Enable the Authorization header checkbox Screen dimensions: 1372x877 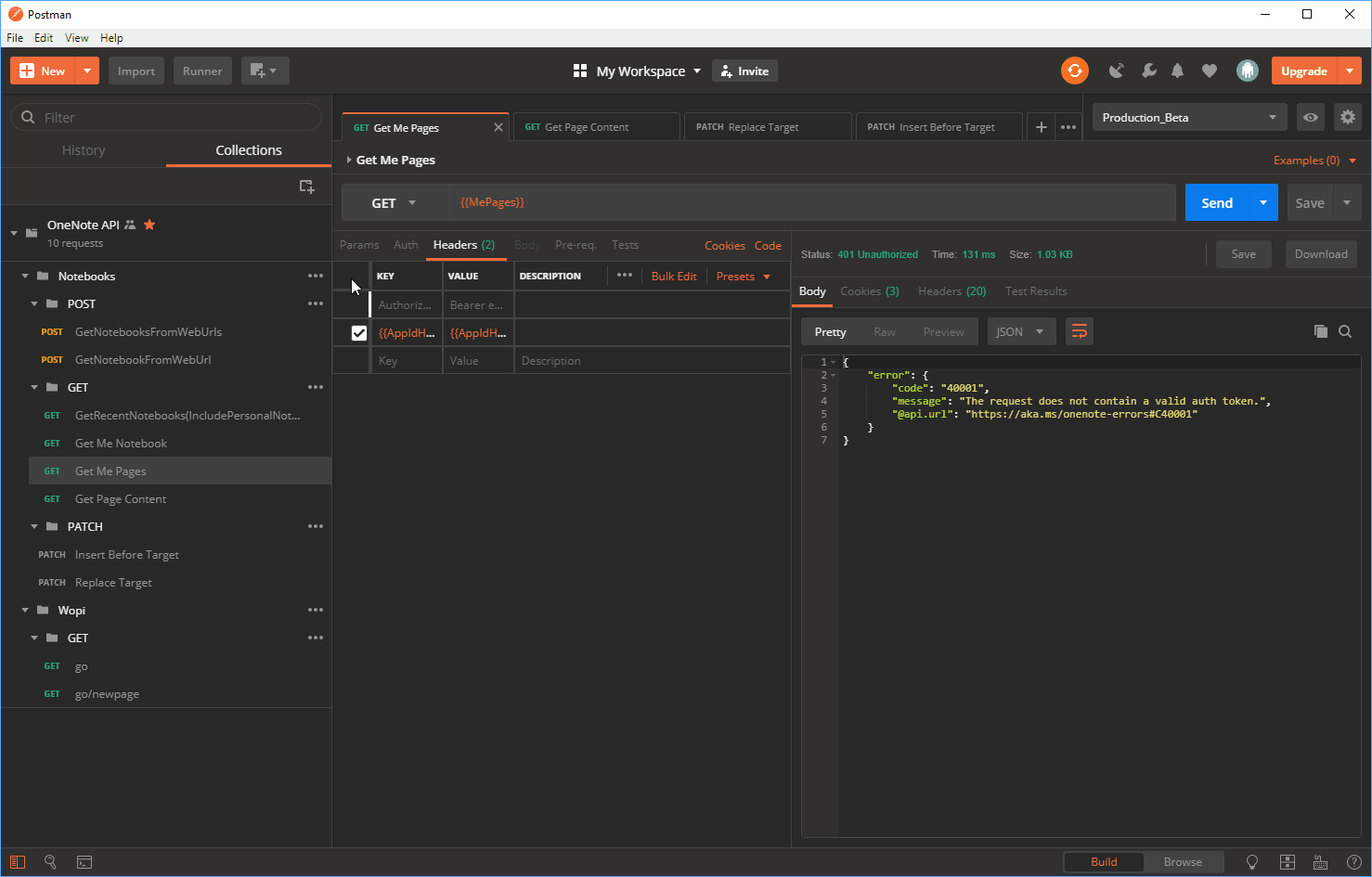[x=360, y=304]
